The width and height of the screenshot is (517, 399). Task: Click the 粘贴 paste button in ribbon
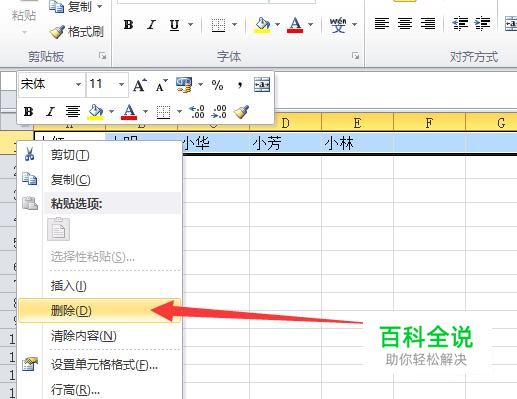[x=24, y=15]
